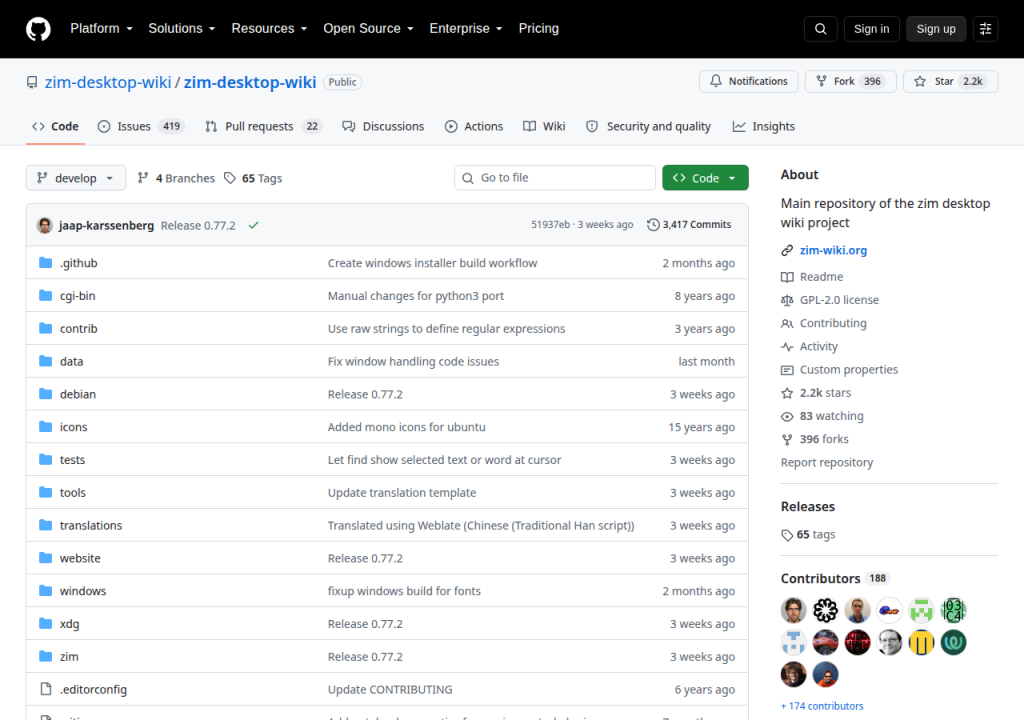Click the Sign in button
1024x720 pixels.
pos(871,29)
